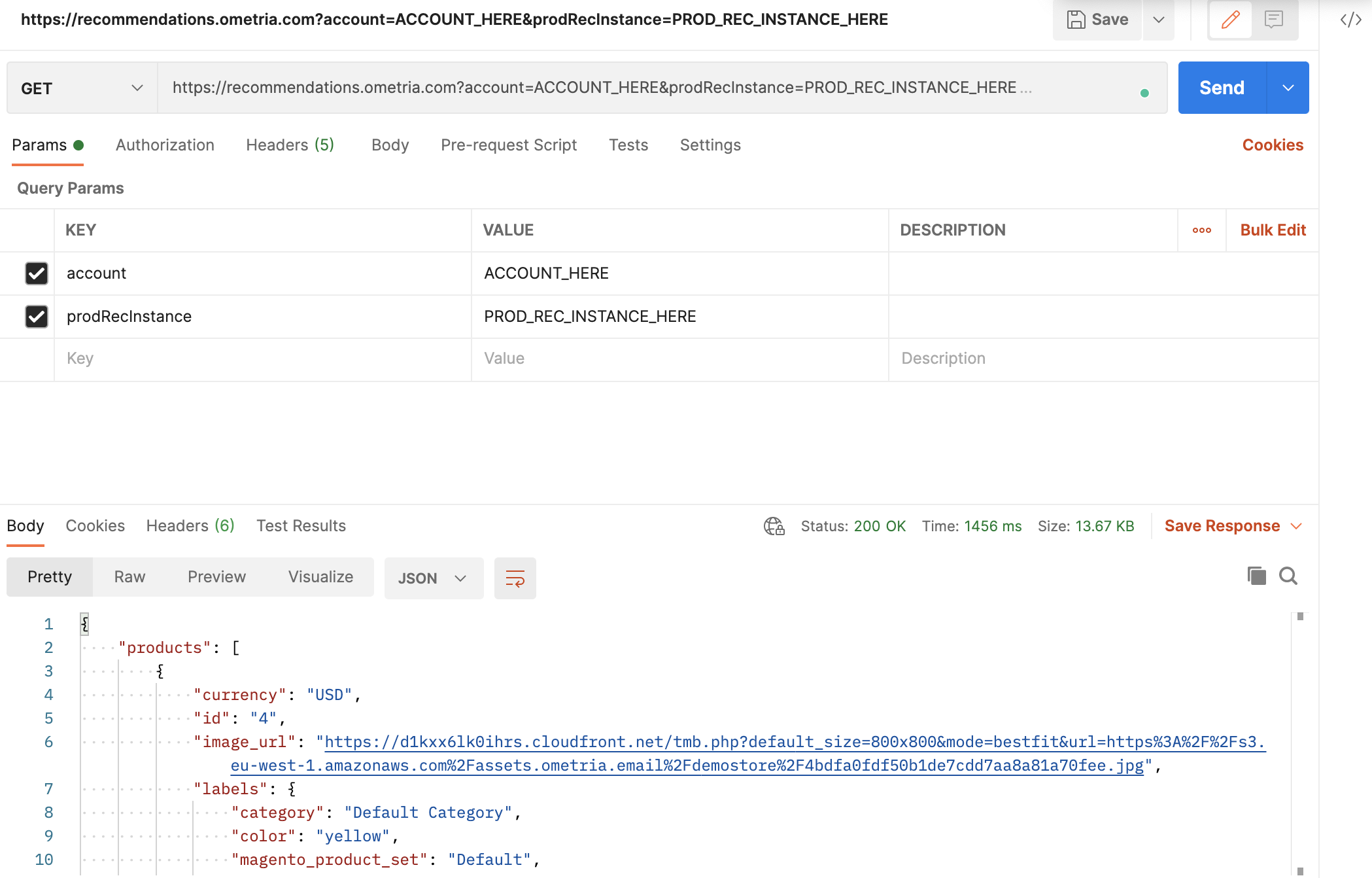Click the search response icon
The height and width of the screenshot is (878, 1372).
[1288, 576]
